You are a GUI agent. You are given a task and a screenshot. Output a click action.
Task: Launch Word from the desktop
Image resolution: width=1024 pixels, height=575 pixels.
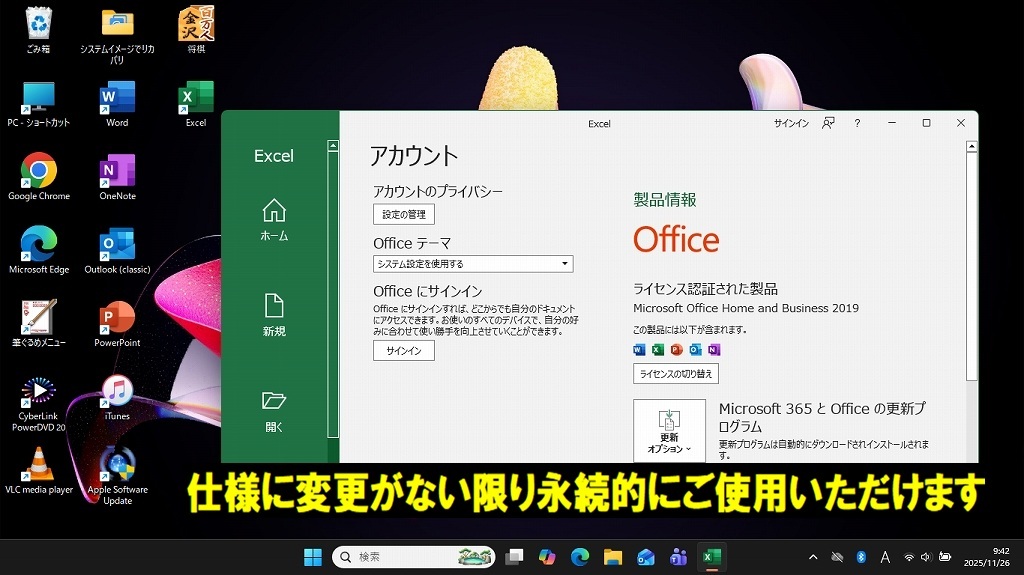click(118, 103)
